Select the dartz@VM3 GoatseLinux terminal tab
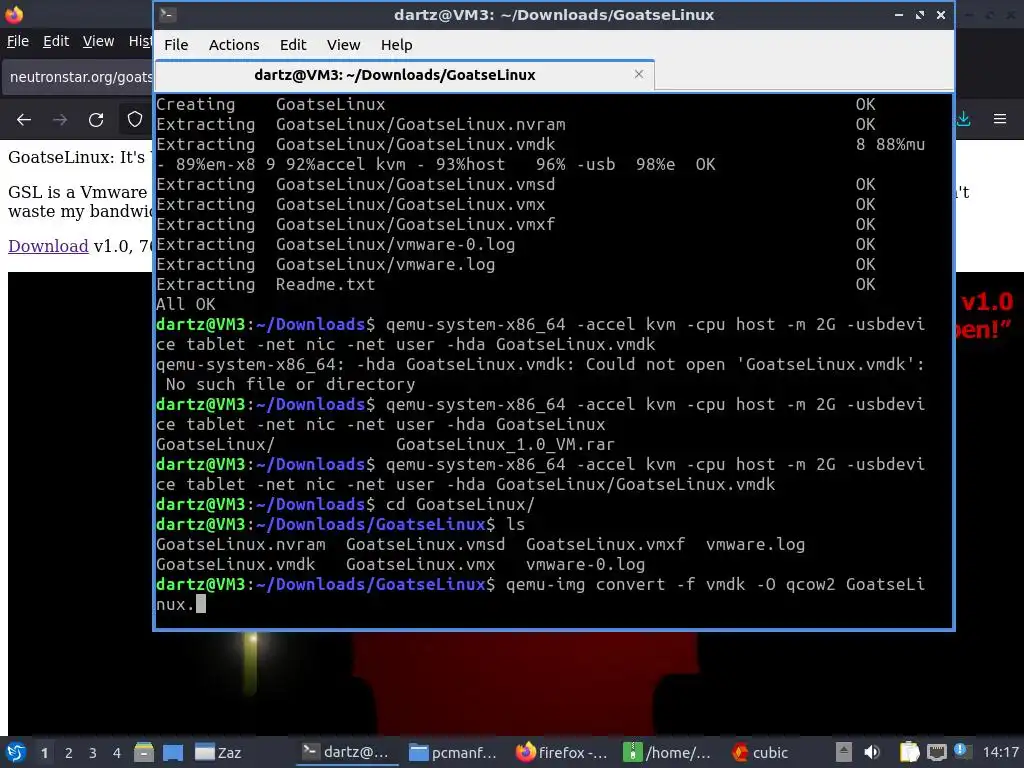Viewport: 1024px width, 768px height. tap(404, 75)
